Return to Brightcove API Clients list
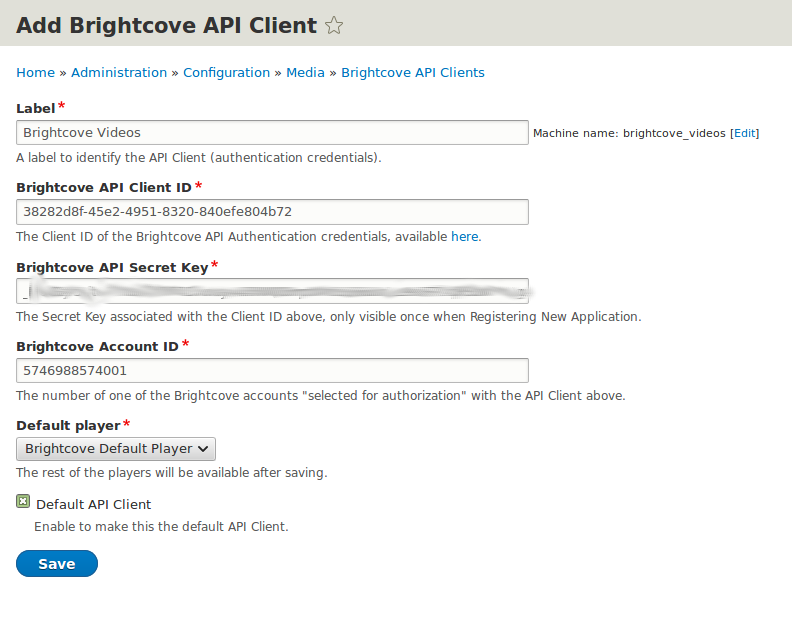 tap(412, 72)
